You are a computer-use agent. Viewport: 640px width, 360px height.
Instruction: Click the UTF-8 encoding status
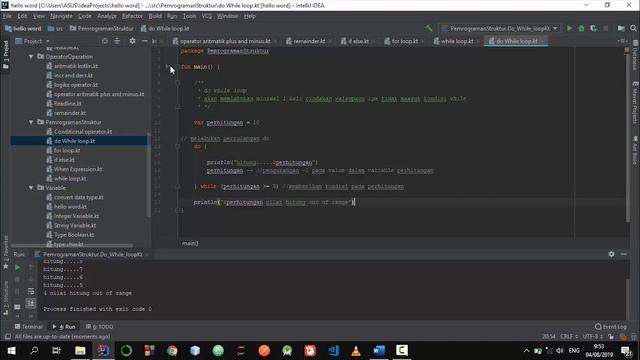592,337
